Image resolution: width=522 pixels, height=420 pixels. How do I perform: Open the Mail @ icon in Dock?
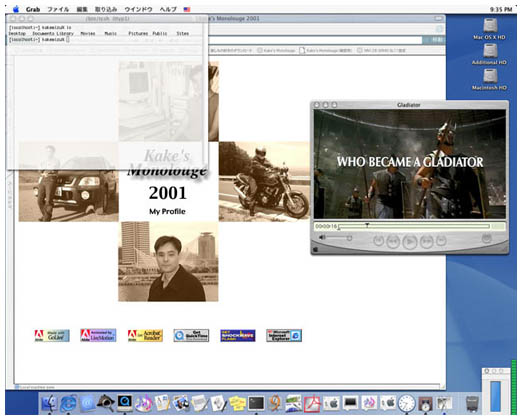87,403
